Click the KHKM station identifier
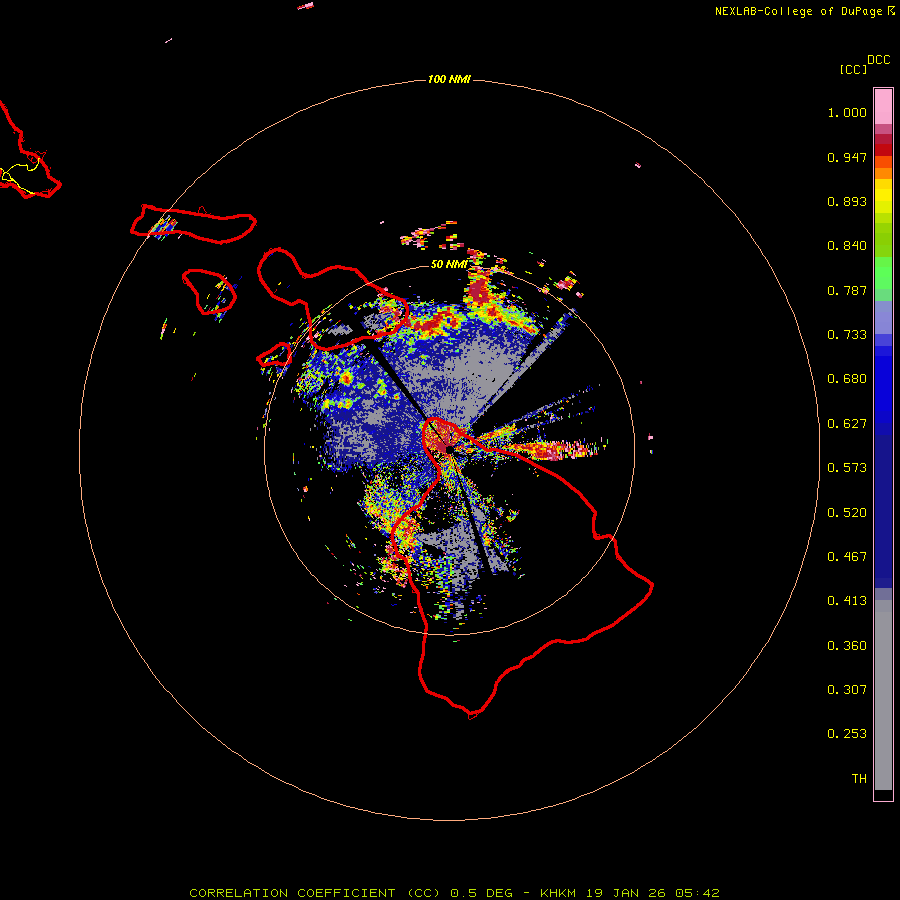This screenshot has width=900, height=900. tap(558, 893)
